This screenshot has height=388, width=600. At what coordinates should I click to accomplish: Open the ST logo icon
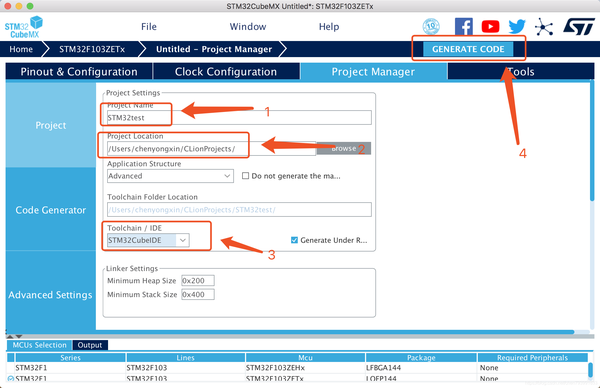(579, 26)
